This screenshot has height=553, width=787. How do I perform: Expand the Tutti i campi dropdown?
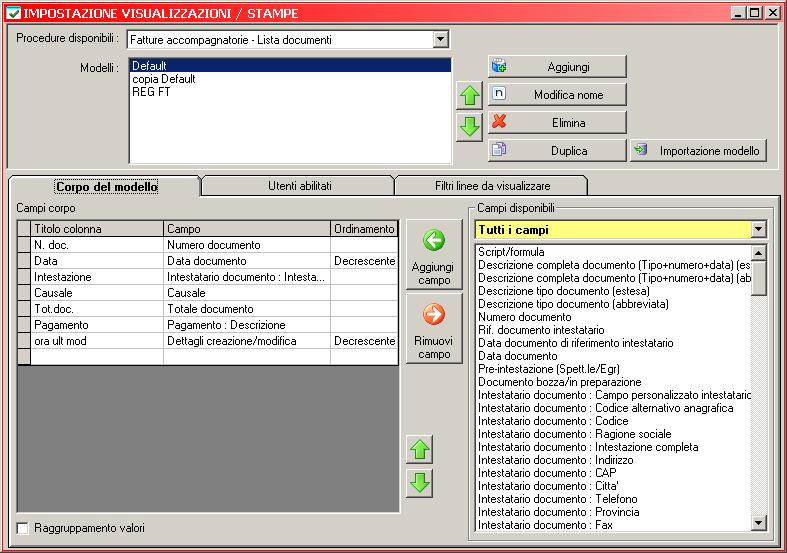758,230
